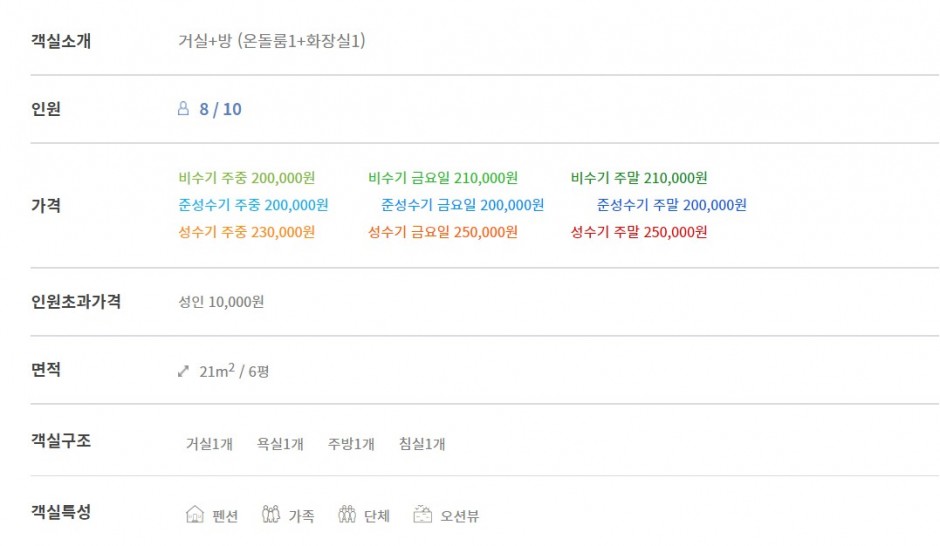This screenshot has width=940, height=546.
Task: Click the 거실1개 room structure tag
Action: pos(209,444)
